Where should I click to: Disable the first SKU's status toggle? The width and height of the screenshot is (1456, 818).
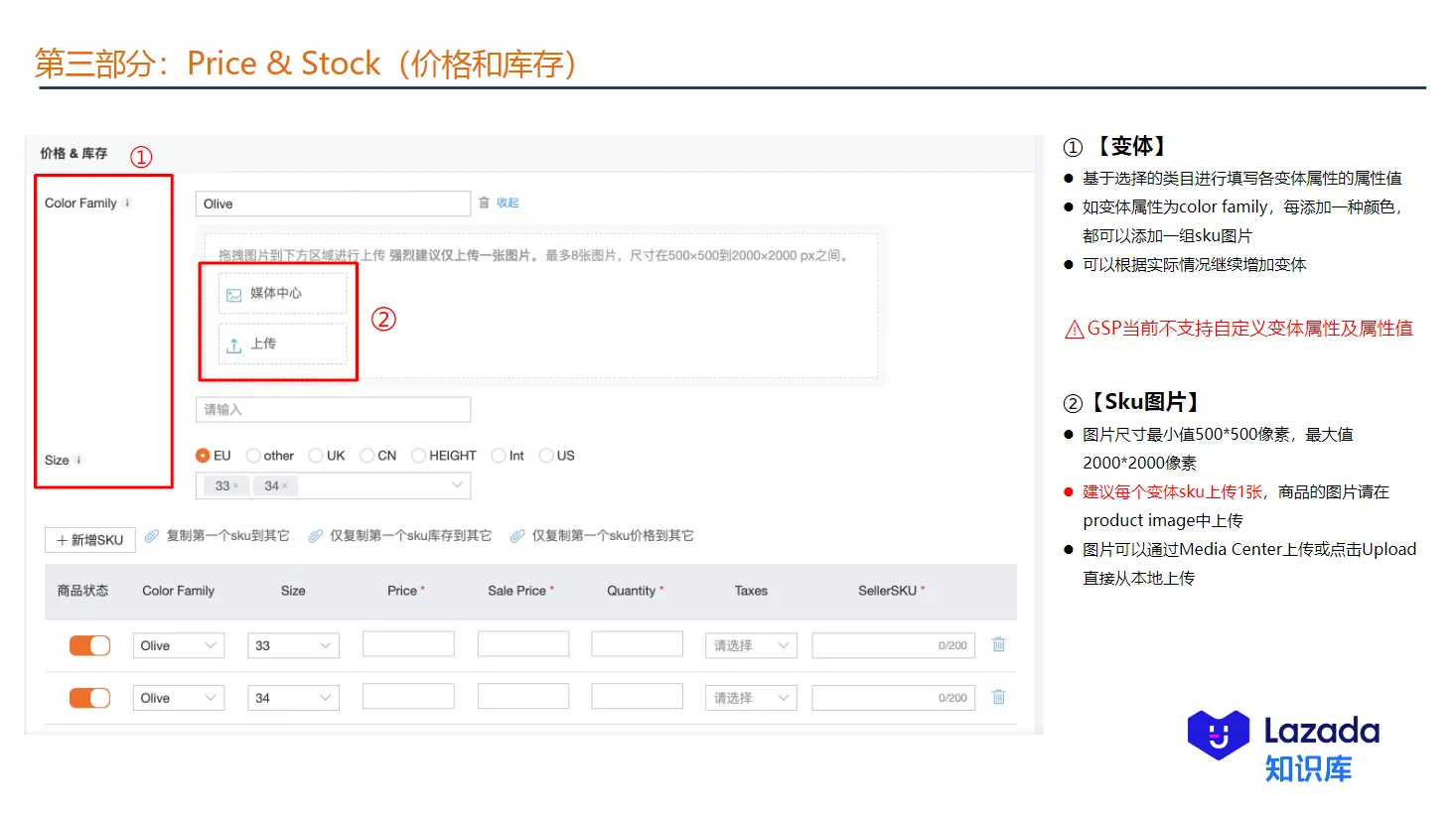pos(88,644)
